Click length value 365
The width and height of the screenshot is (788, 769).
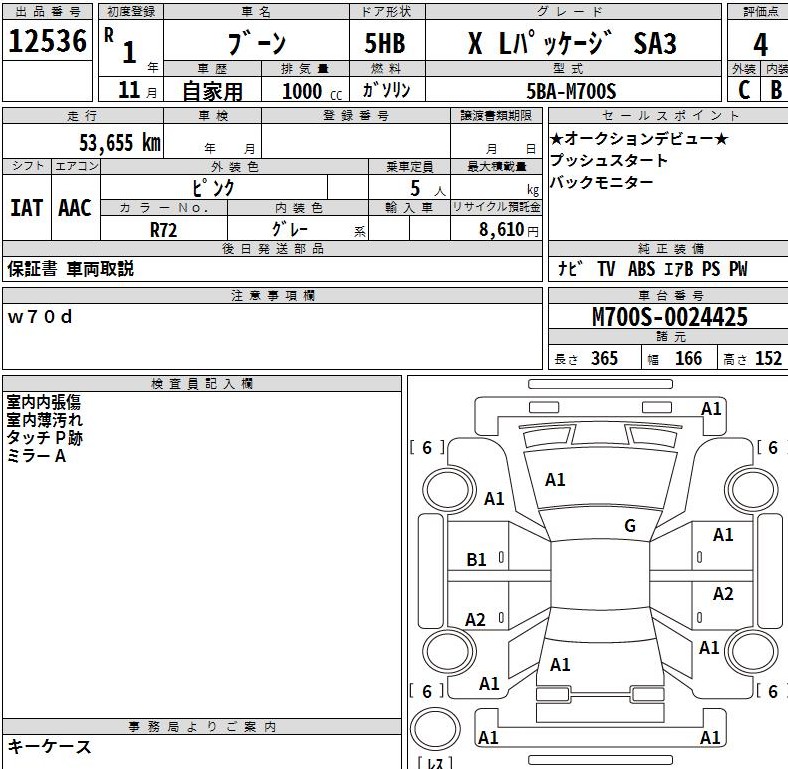pyautogui.click(x=604, y=358)
